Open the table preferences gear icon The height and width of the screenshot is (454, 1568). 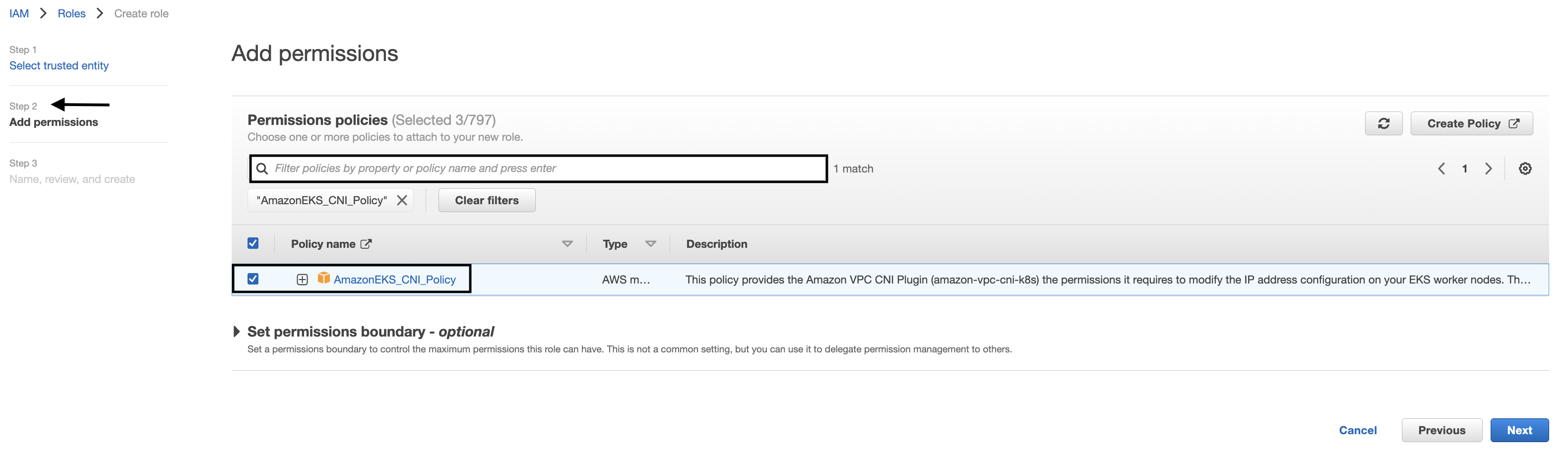[1524, 169]
